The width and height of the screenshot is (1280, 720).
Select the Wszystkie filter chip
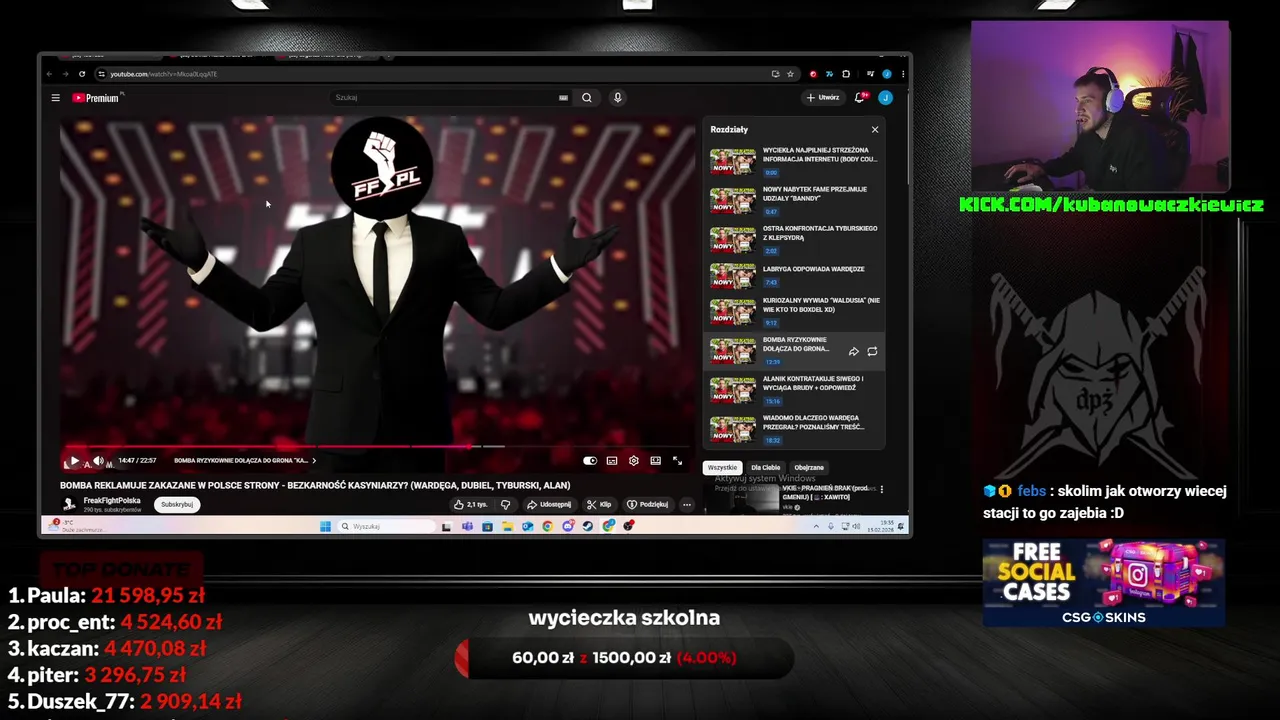(x=722, y=468)
